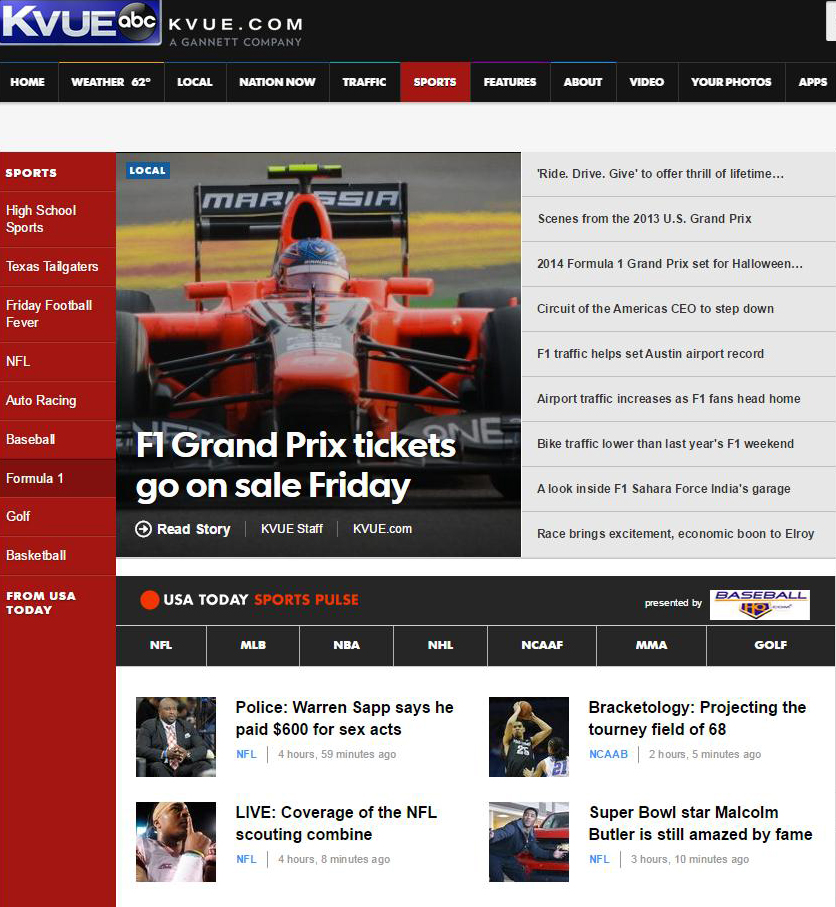Switch to the SPORTS navigation tab
The width and height of the screenshot is (836, 907).
[x=435, y=82]
